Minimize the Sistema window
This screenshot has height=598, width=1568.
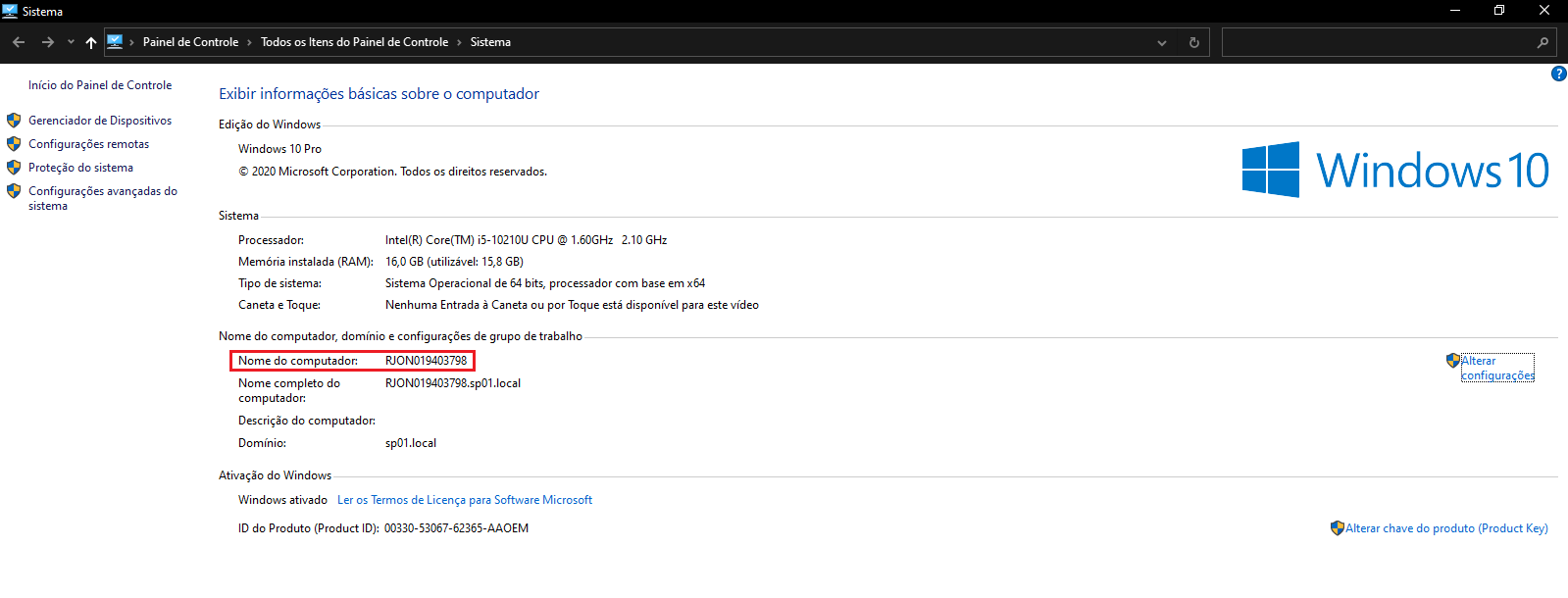click(1455, 11)
